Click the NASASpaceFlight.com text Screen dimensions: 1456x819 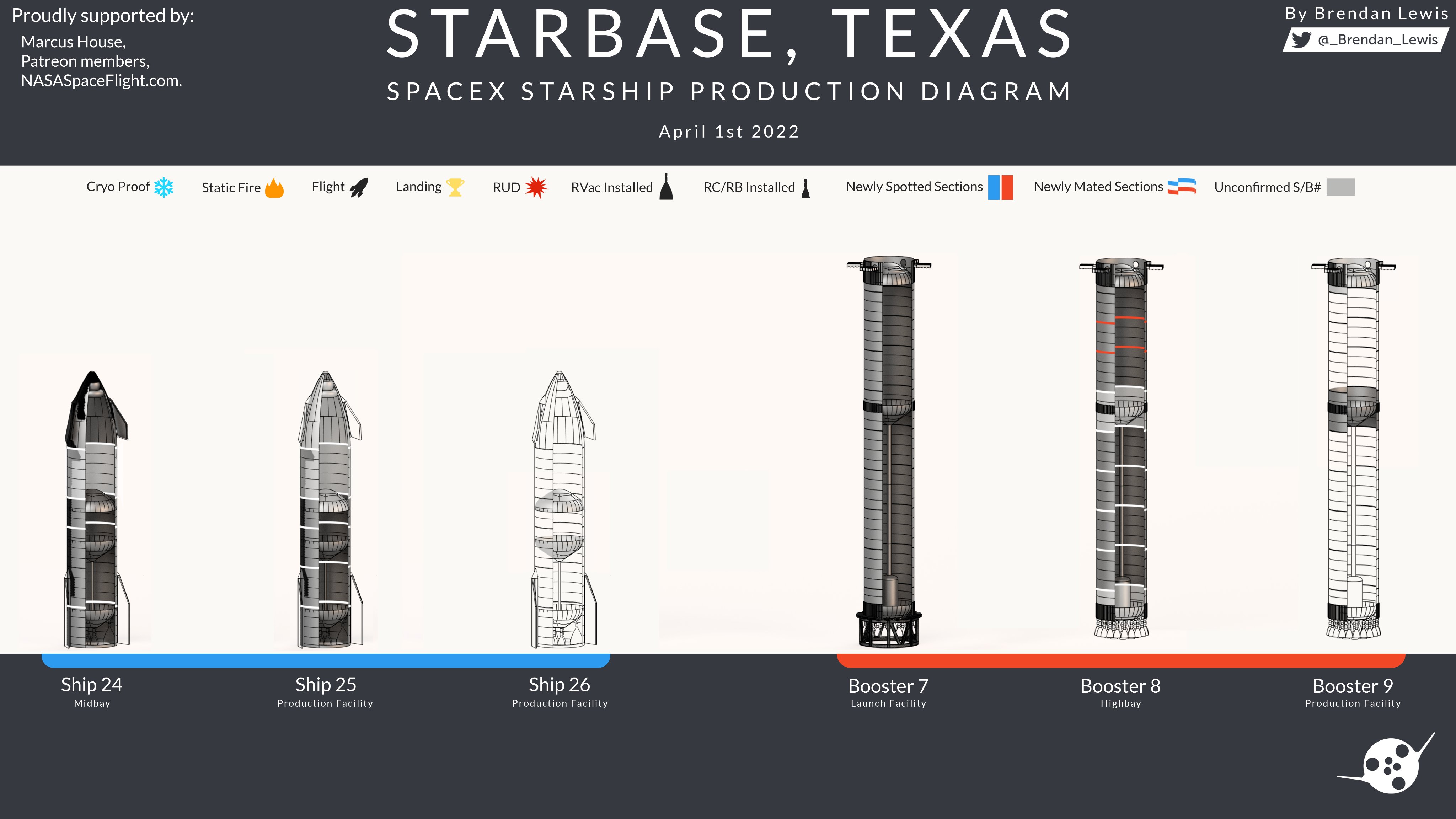tap(101, 81)
